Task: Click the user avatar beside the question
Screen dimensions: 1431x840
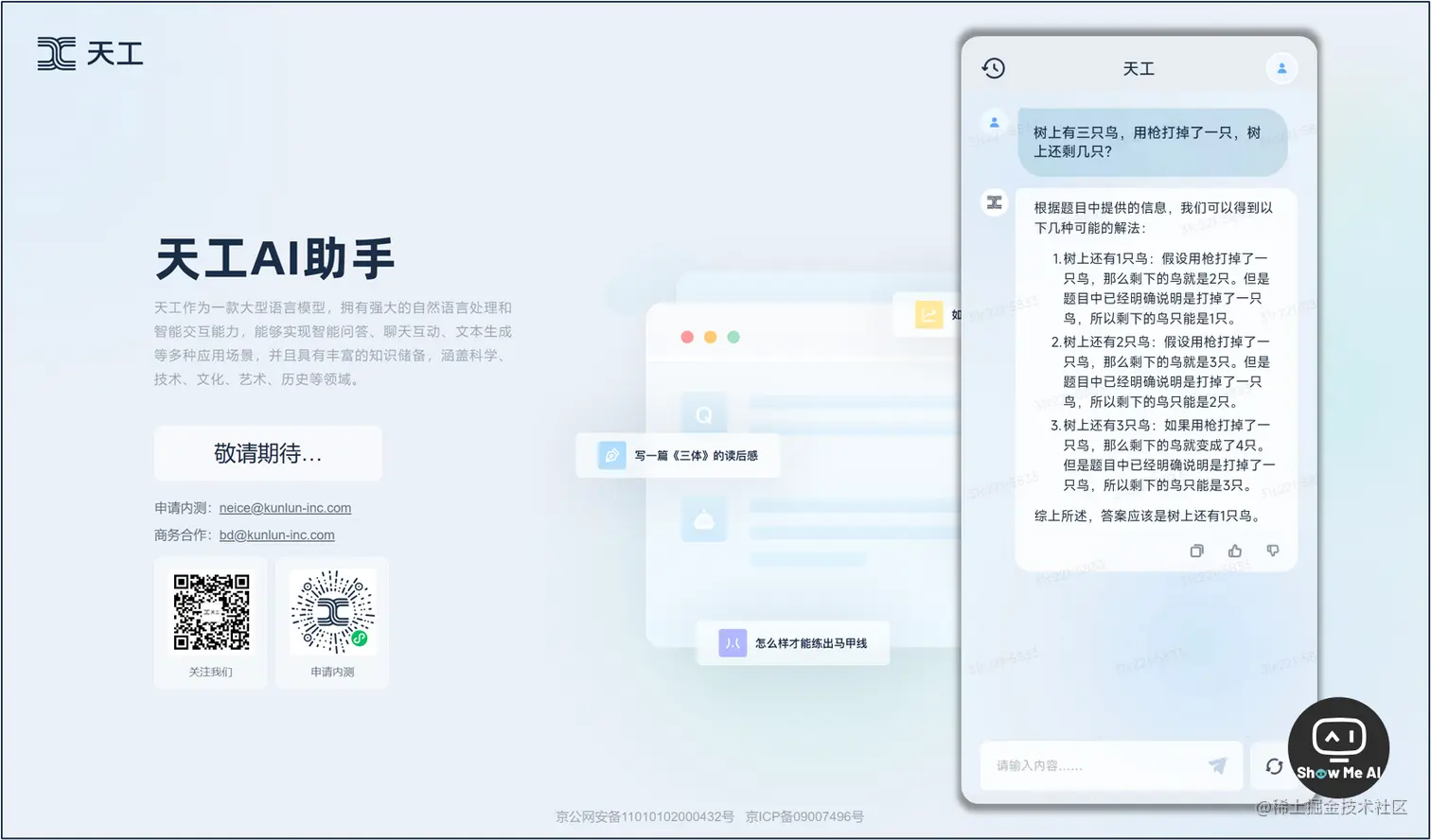Action: (x=994, y=122)
